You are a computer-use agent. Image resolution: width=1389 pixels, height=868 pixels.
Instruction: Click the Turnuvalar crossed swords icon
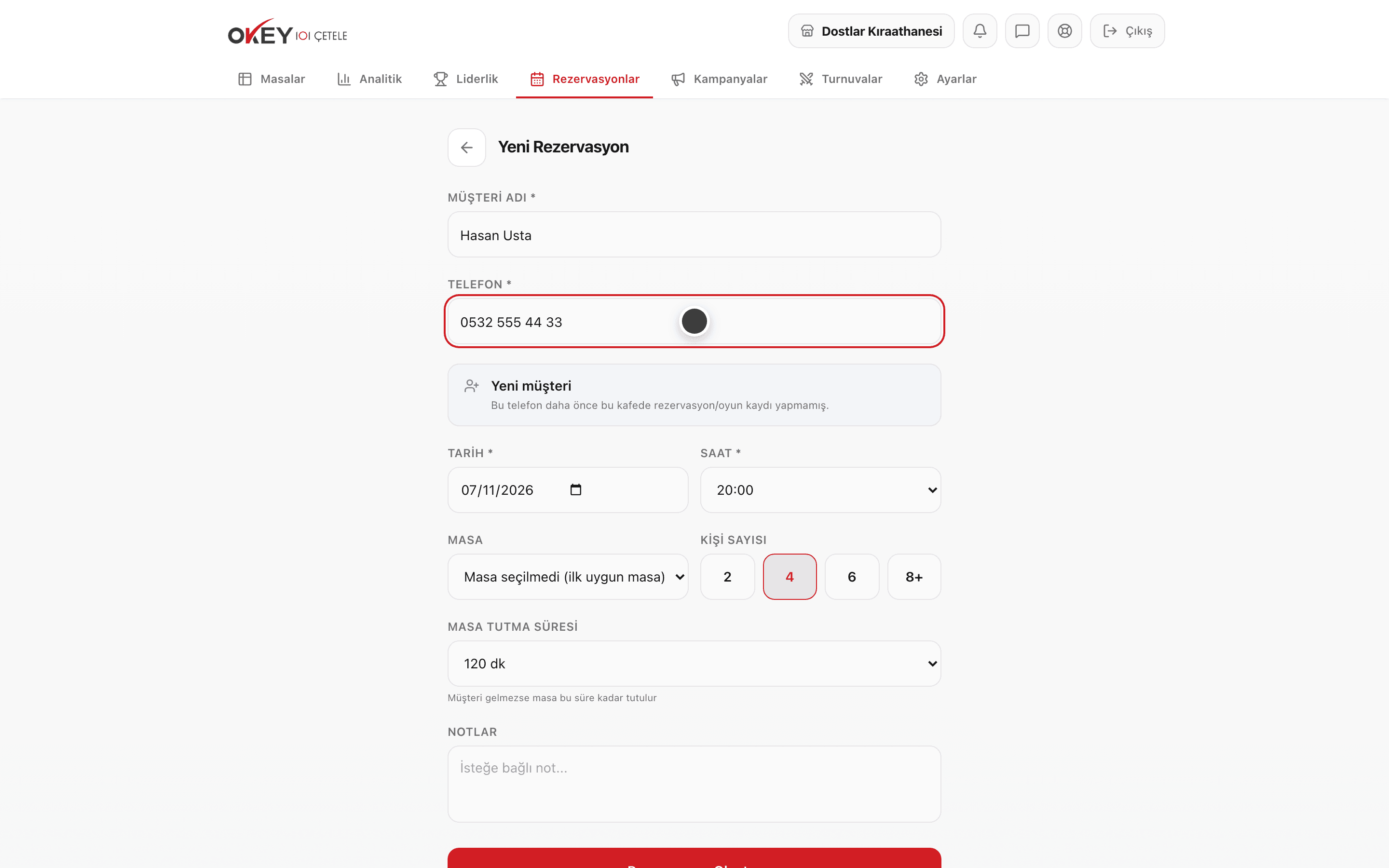pyautogui.click(x=806, y=79)
